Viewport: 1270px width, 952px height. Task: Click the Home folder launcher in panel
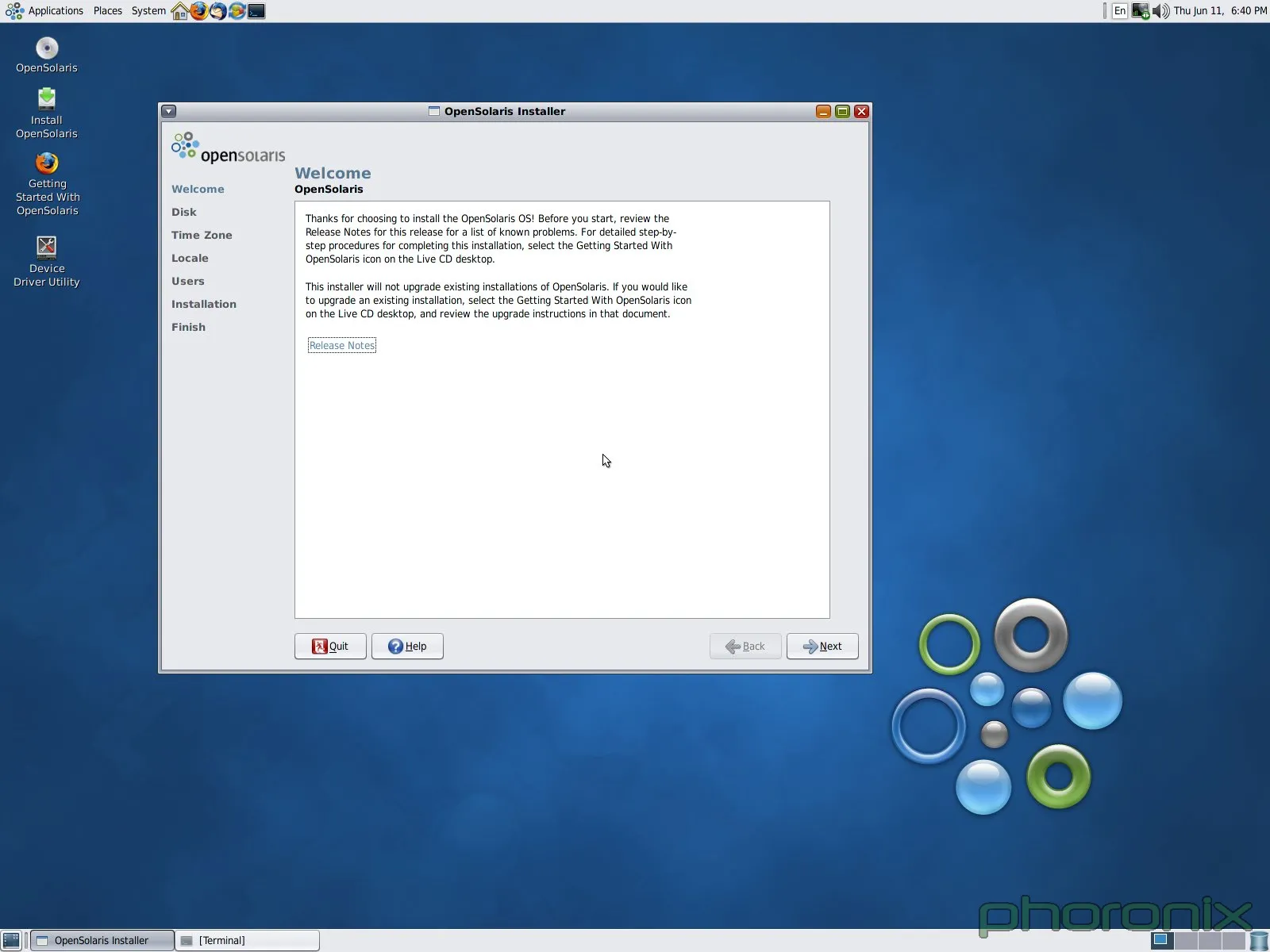tap(180, 11)
